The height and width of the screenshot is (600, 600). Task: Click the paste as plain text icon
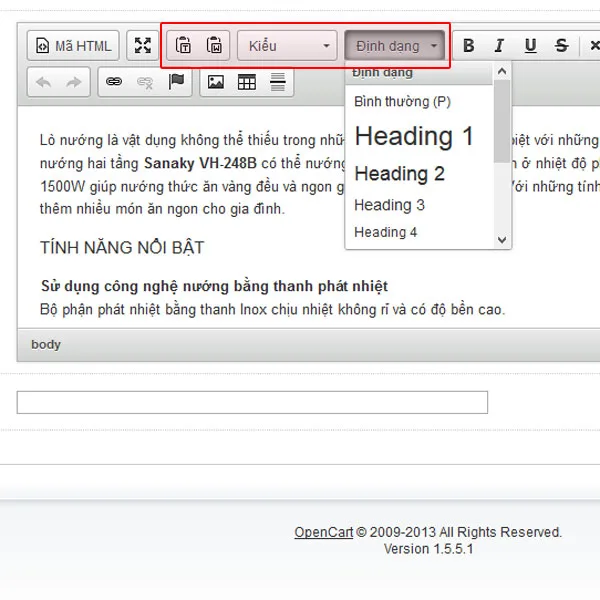click(x=184, y=46)
